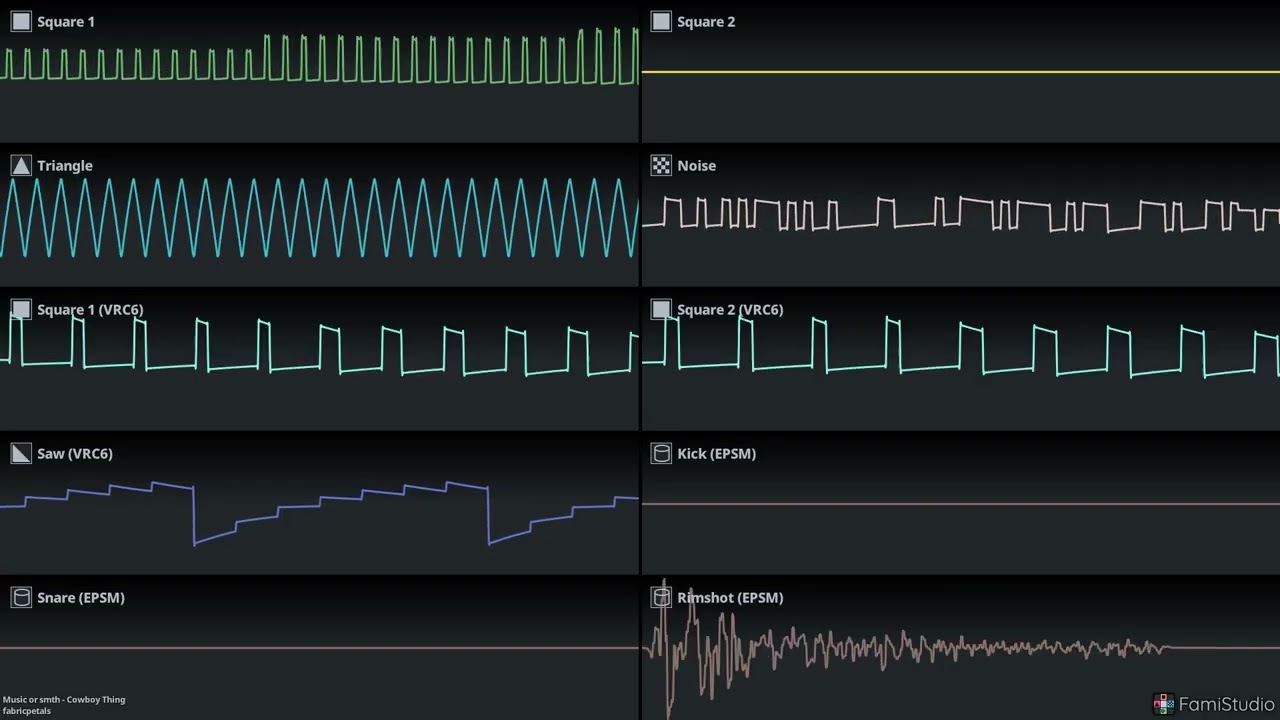This screenshot has width=1280, height=720.
Task: Click the Square 2 channel icon
Action: click(661, 22)
